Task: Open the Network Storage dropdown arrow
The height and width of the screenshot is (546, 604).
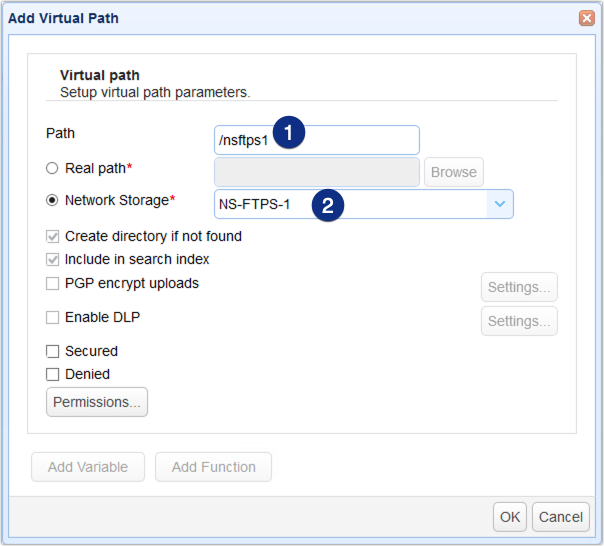Action: (500, 204)
